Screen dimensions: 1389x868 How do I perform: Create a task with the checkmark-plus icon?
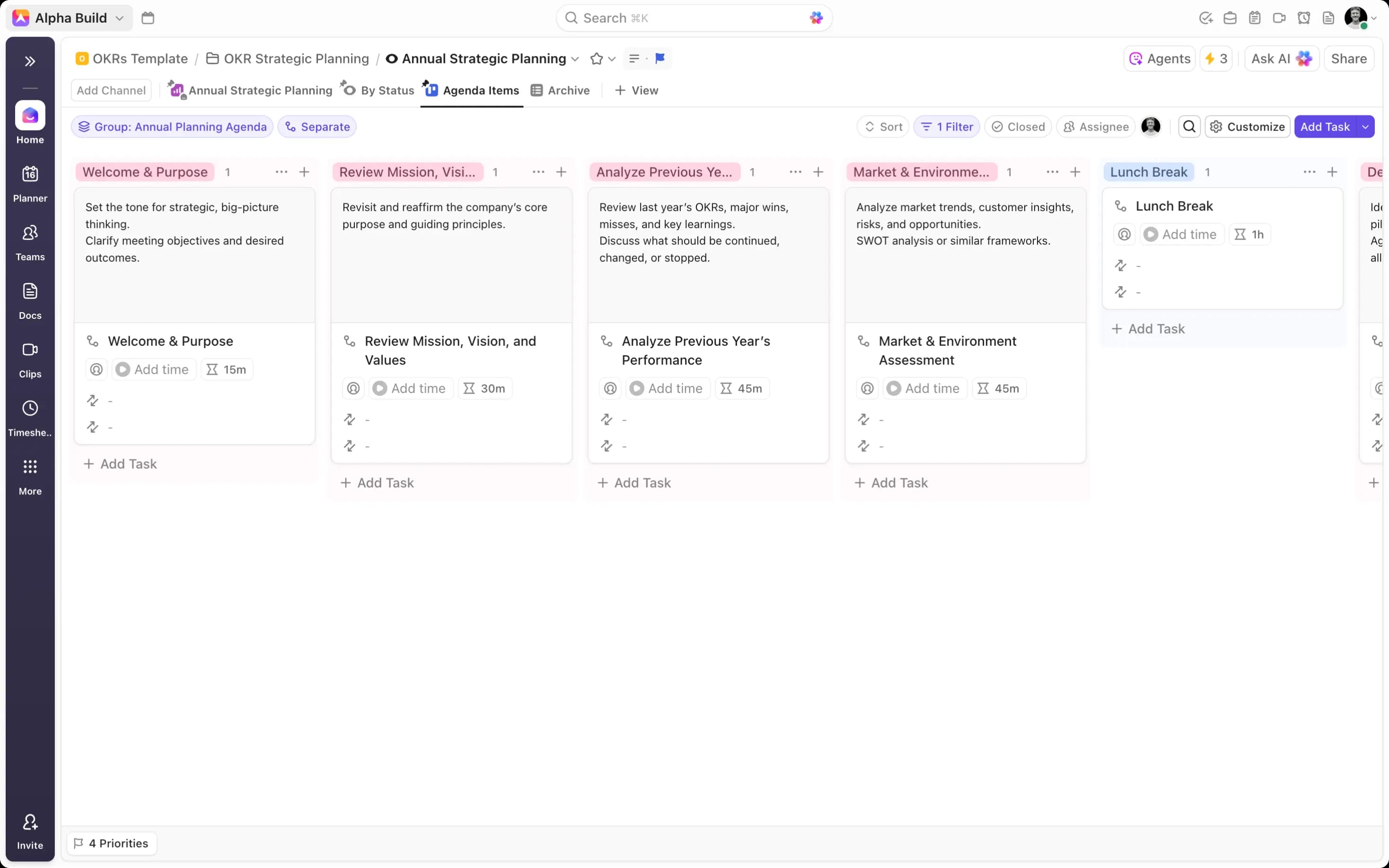1206,18
